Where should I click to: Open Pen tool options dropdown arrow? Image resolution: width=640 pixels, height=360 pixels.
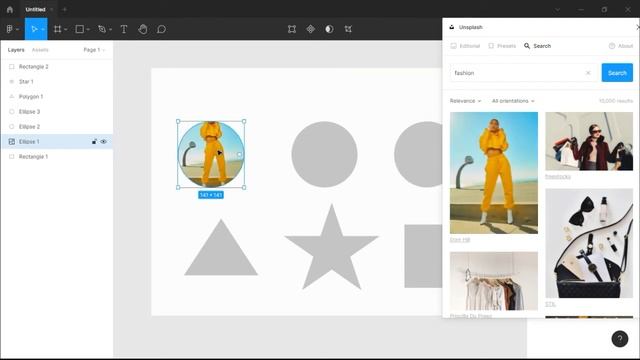(110, 29)
